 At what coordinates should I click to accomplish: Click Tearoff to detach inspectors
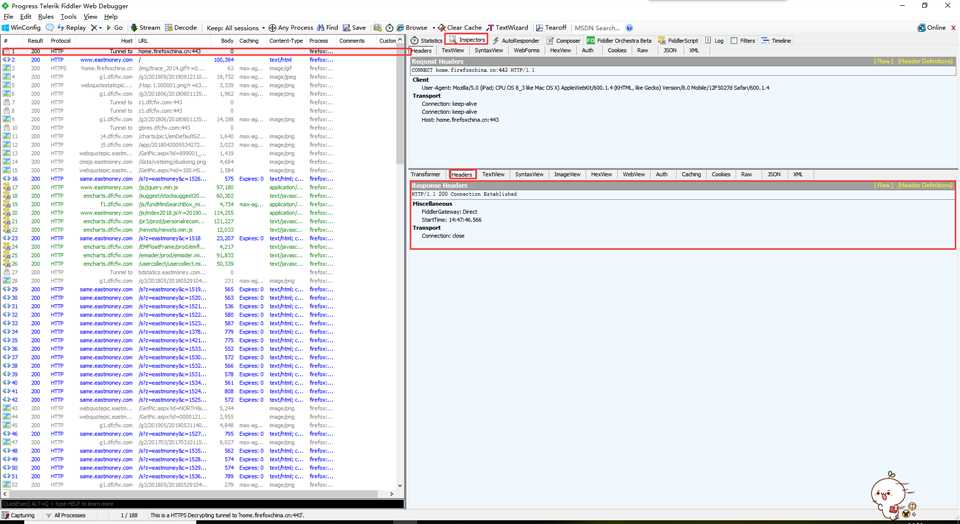pyautogui.click(x=551, y=28)
